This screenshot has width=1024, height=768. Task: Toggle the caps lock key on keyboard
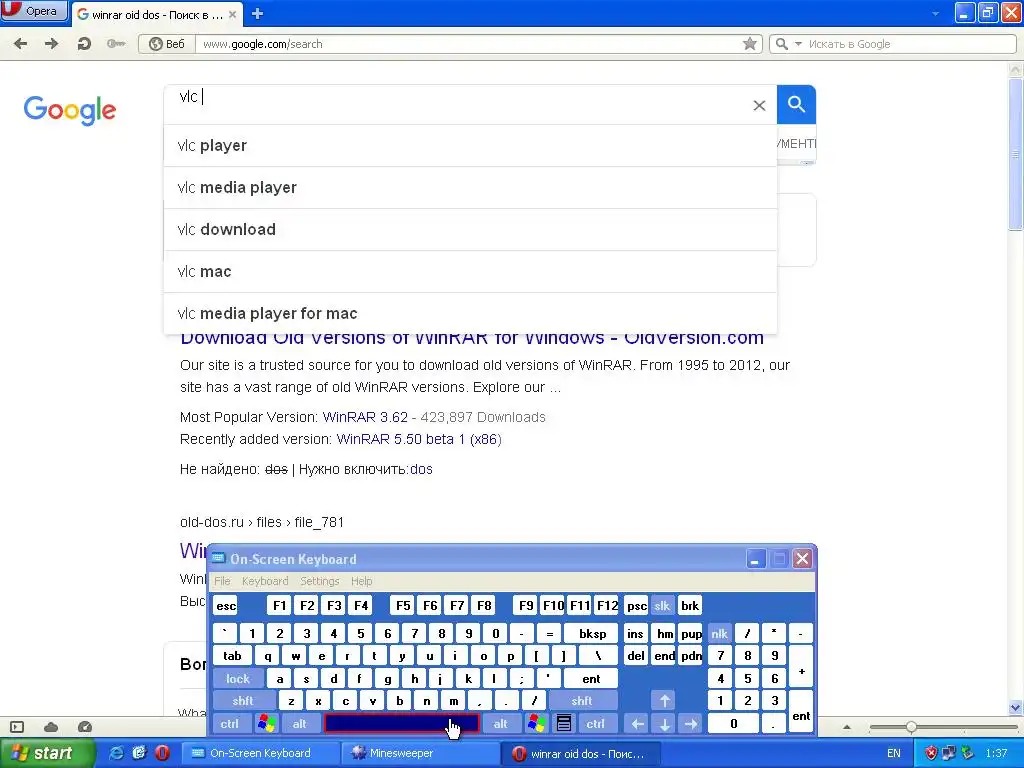pyautogui.click(x=238, y=679)
